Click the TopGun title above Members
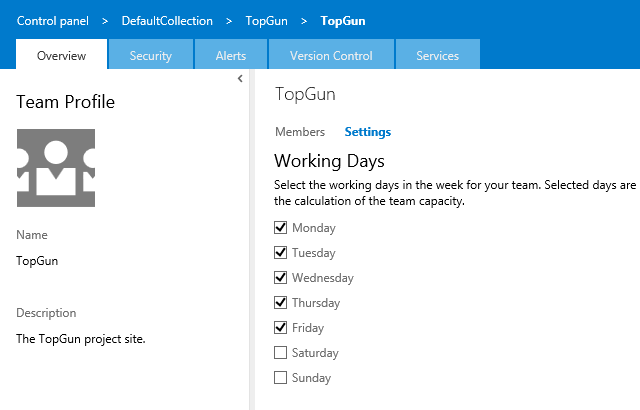This screenshot has width=640, height=410. 305,94
